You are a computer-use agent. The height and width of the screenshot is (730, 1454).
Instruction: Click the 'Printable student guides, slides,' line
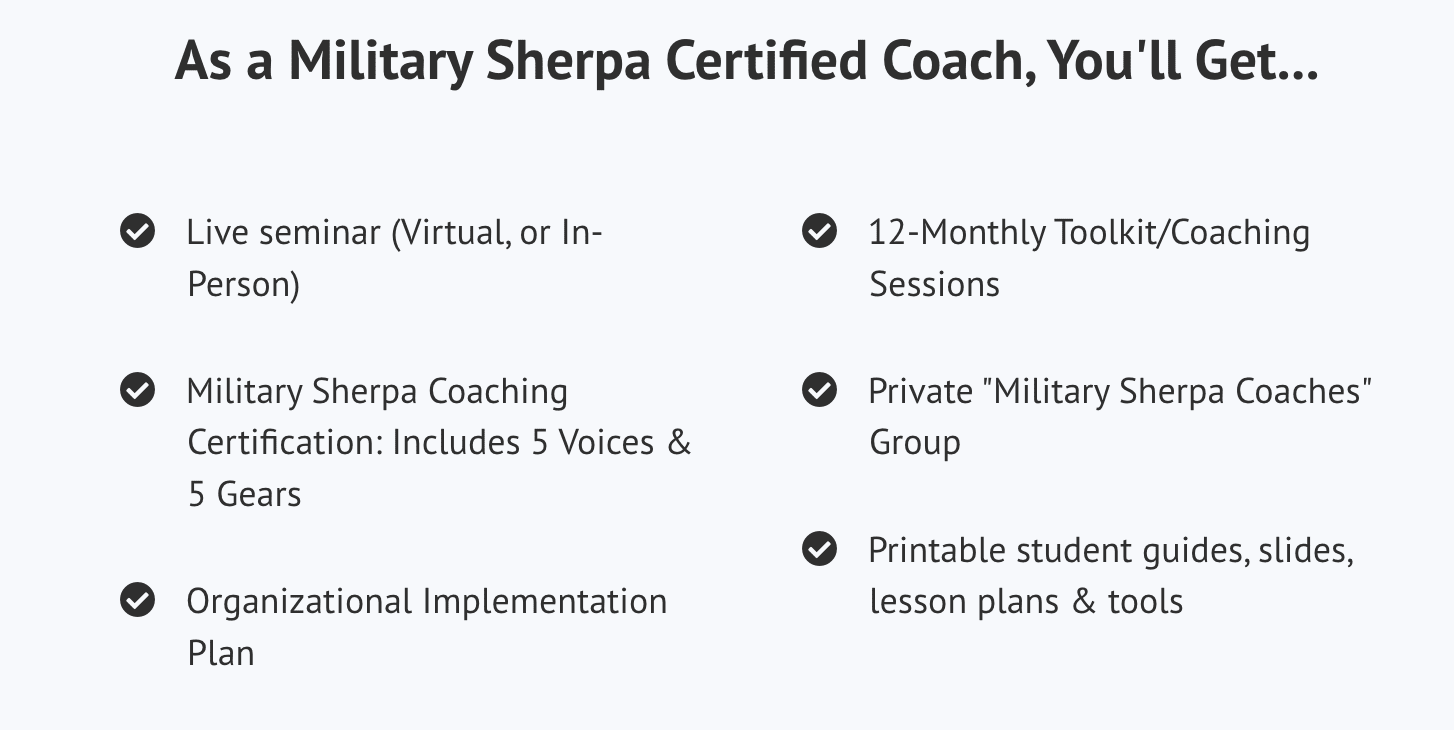point(1111,551)
